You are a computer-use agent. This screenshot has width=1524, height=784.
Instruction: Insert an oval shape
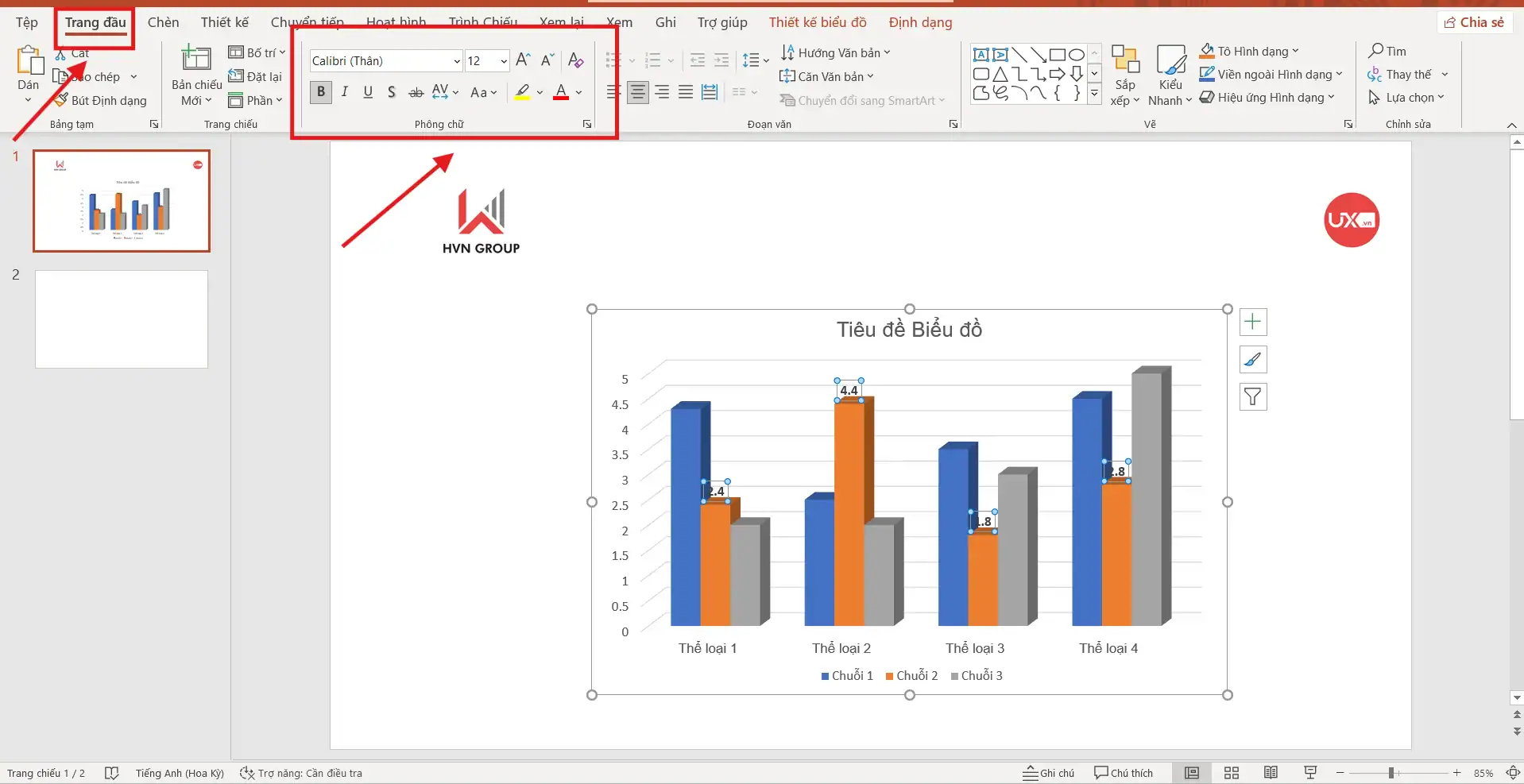point(1077,55)
